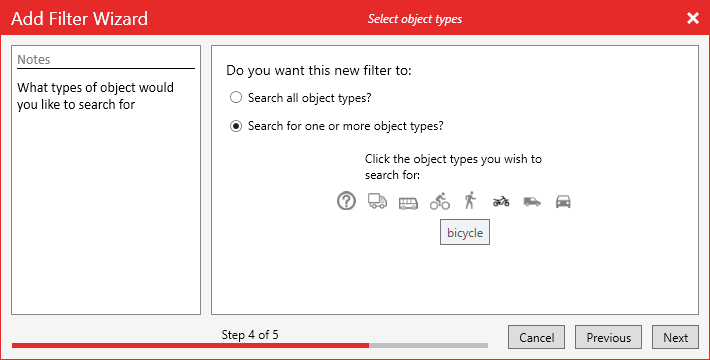The image size is (710, 360).
Task: Click 'Do you want this new filter to:' text
Action: tap(319, 71)
